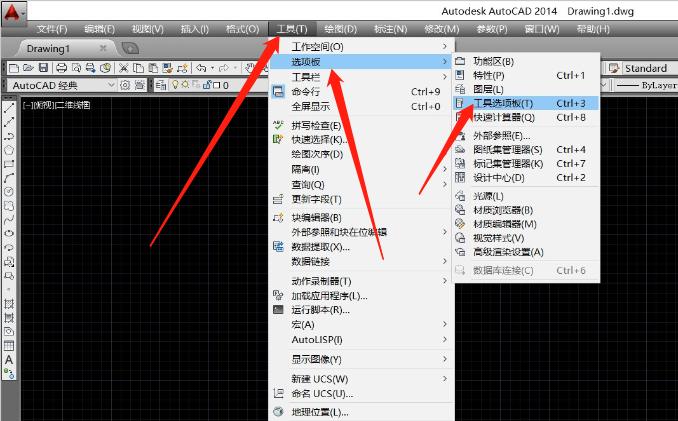Select 命令行 in the Tools menu
This screenshot has width=678, height=421.
[x=361, y=92]
